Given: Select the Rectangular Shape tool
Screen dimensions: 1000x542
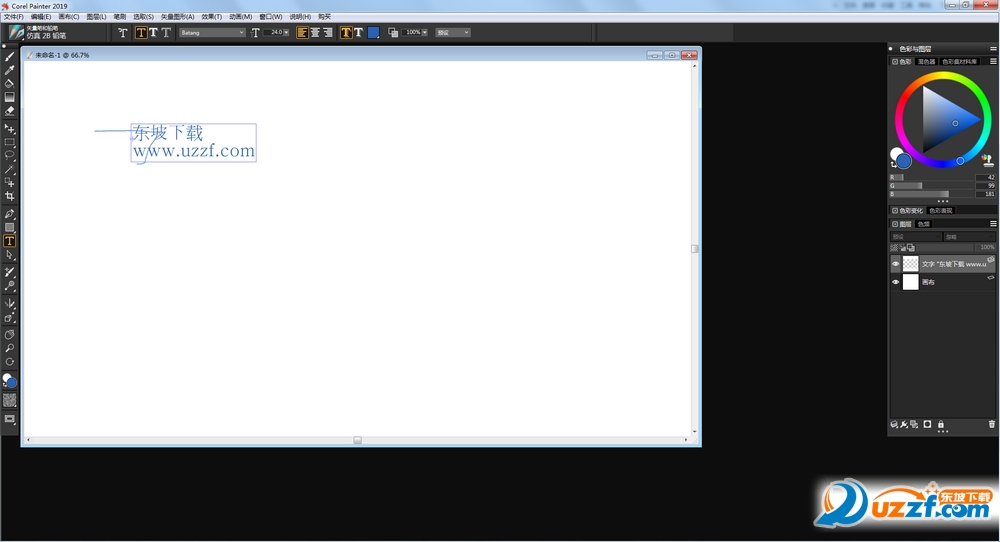Looking at the screenshot, I should click(10, 228).
